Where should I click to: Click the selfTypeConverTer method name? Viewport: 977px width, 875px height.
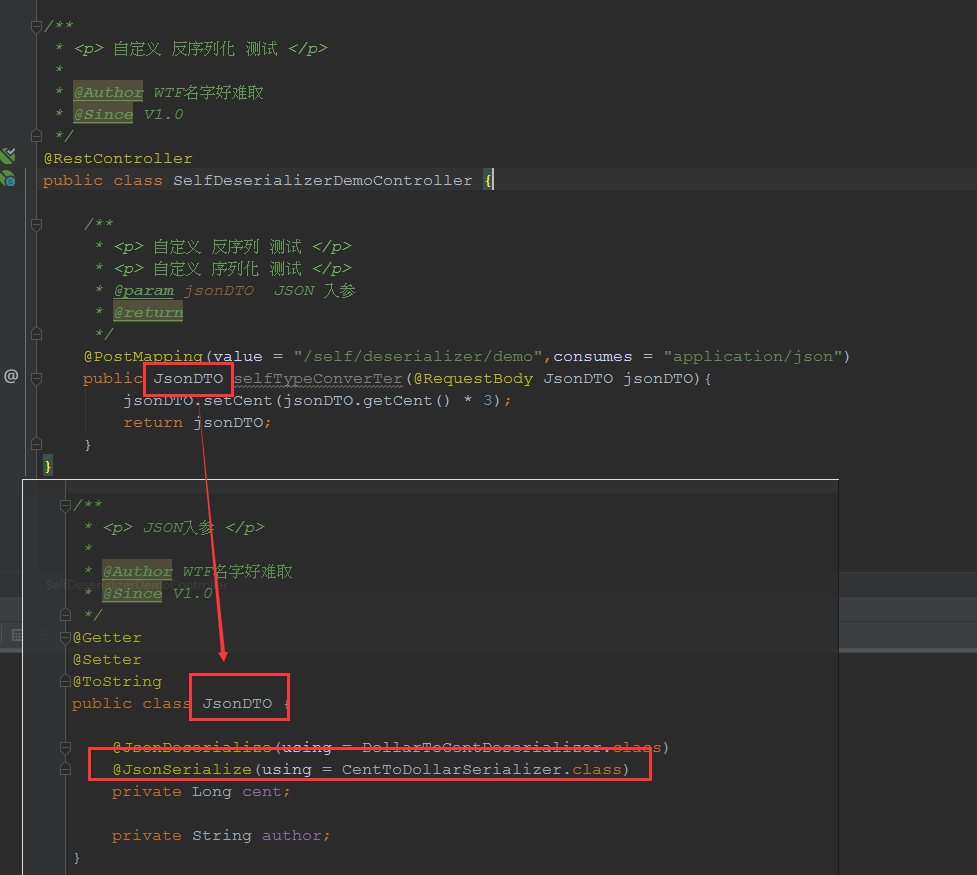click(x=318, y=378)
